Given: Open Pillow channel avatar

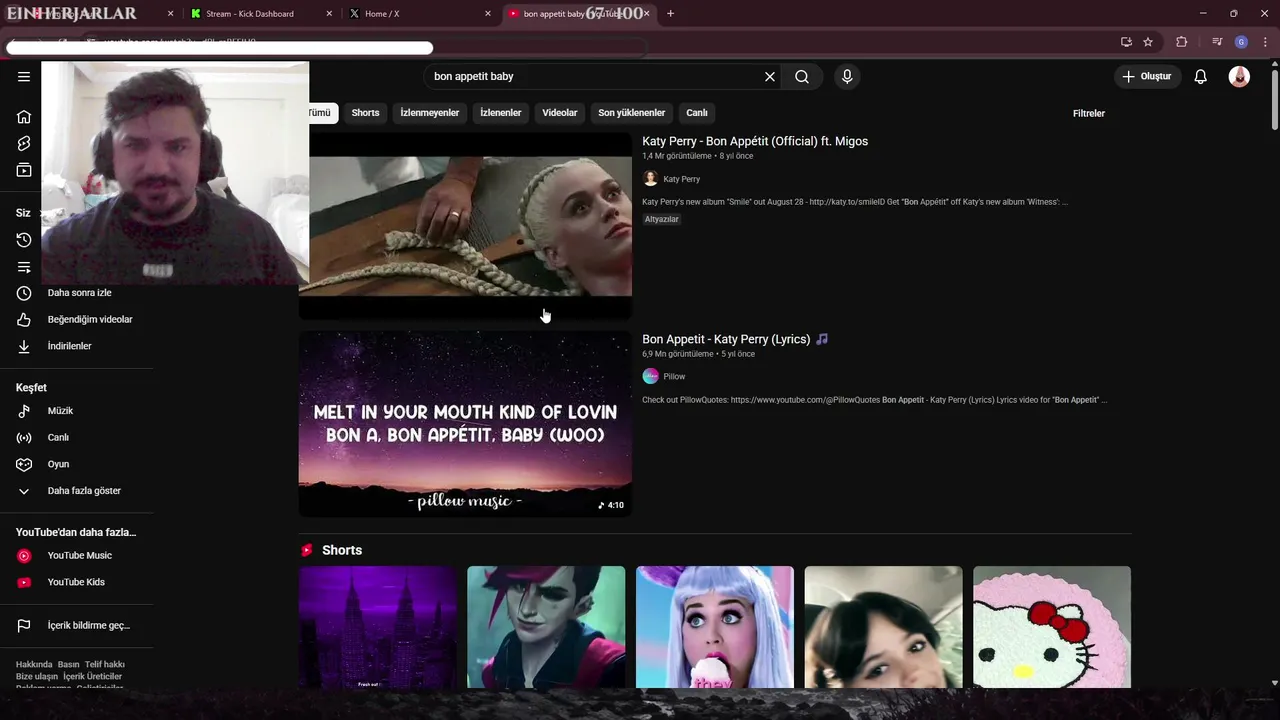Looking at the screenshot, I should pos(651,376).
